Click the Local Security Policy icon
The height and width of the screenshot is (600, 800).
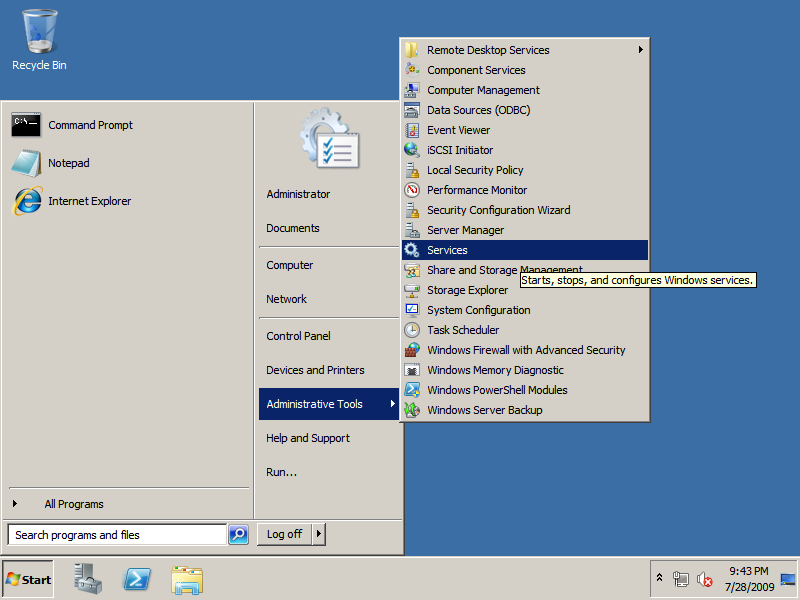tap(412, 170)
